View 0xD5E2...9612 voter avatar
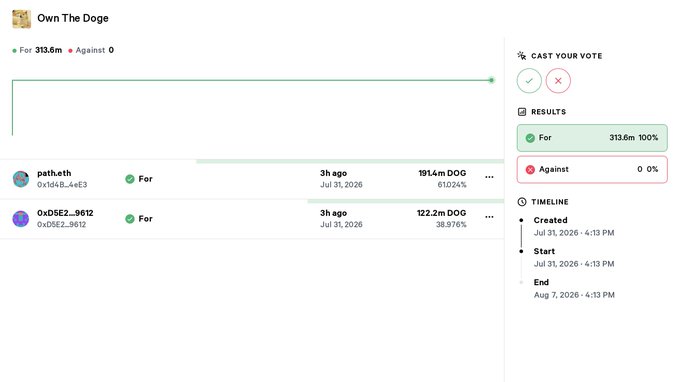Screen dimensions: 680x382 (21, 219)
